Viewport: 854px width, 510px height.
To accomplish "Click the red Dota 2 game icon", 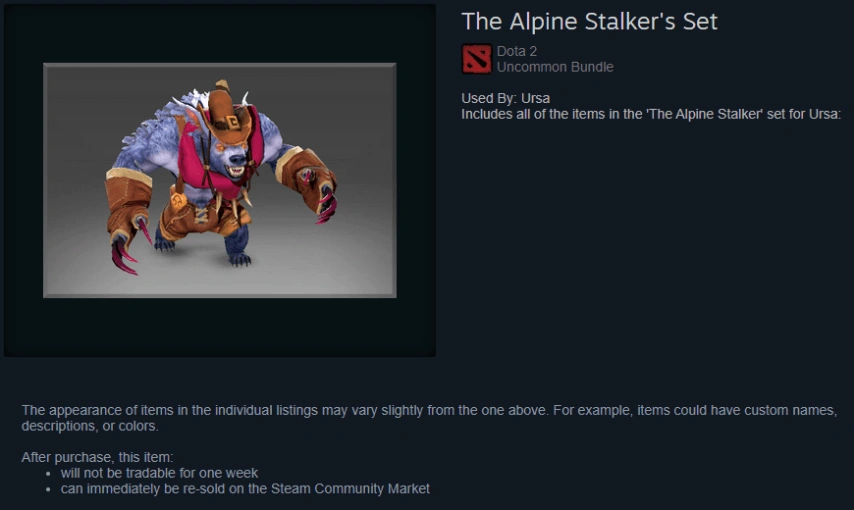I will coord(477,59).
